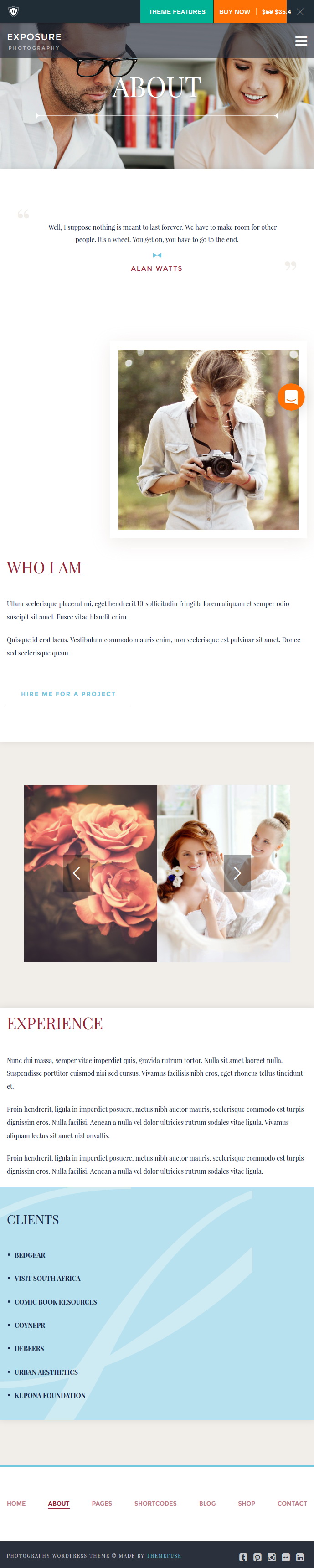Open the Instagram social icon
This screenshot has height=1568, width=314.
(272, 1557)
